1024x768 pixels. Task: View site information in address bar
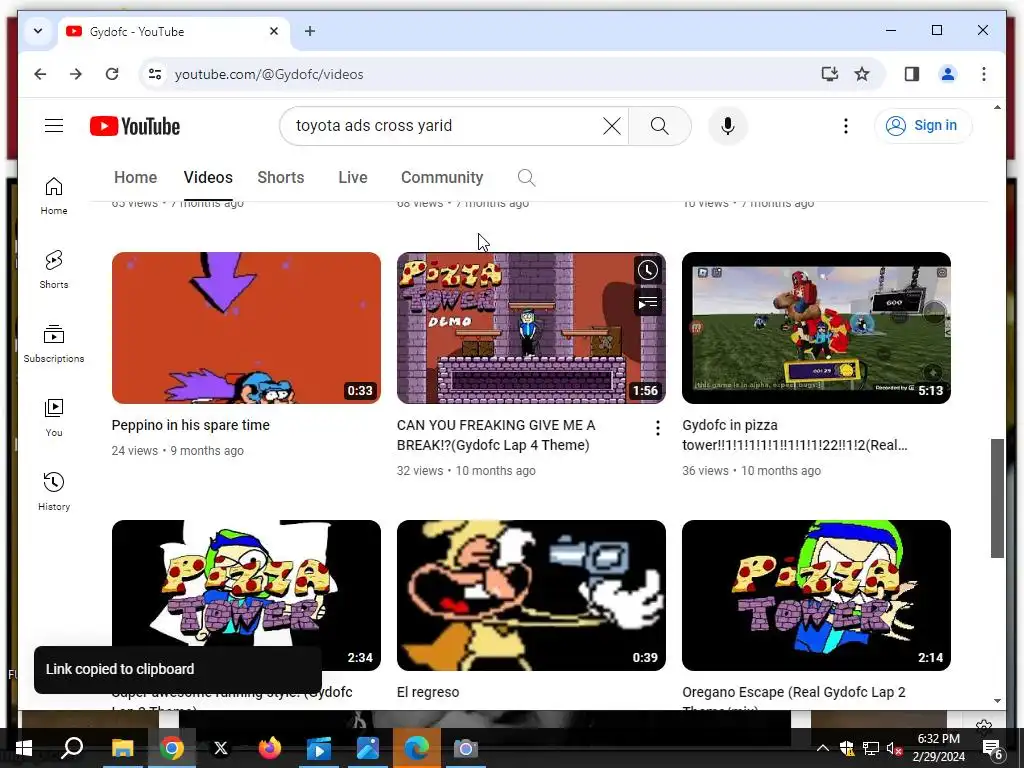[x=155, y=74]
